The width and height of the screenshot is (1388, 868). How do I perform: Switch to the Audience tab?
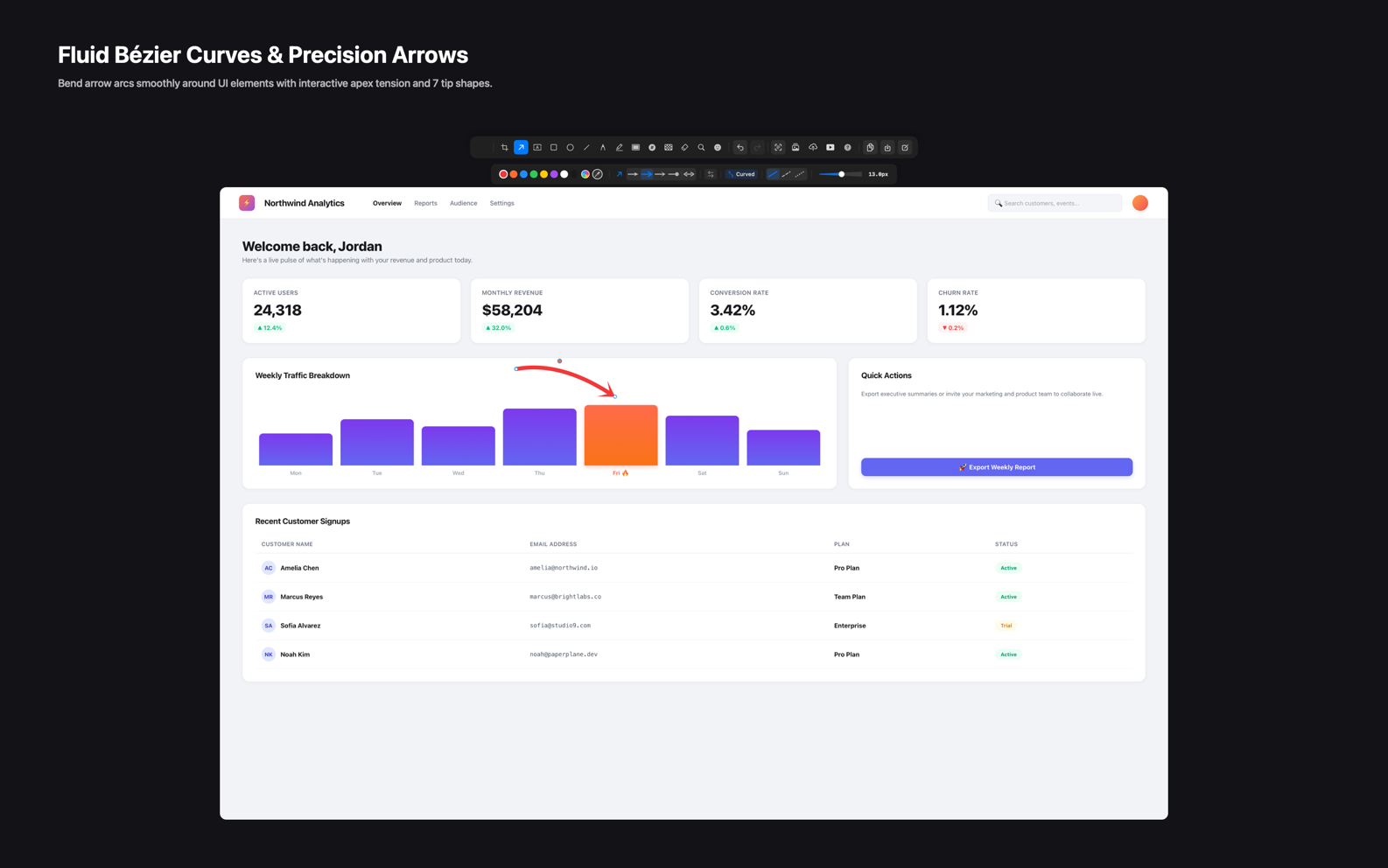(x=463, y=203)
